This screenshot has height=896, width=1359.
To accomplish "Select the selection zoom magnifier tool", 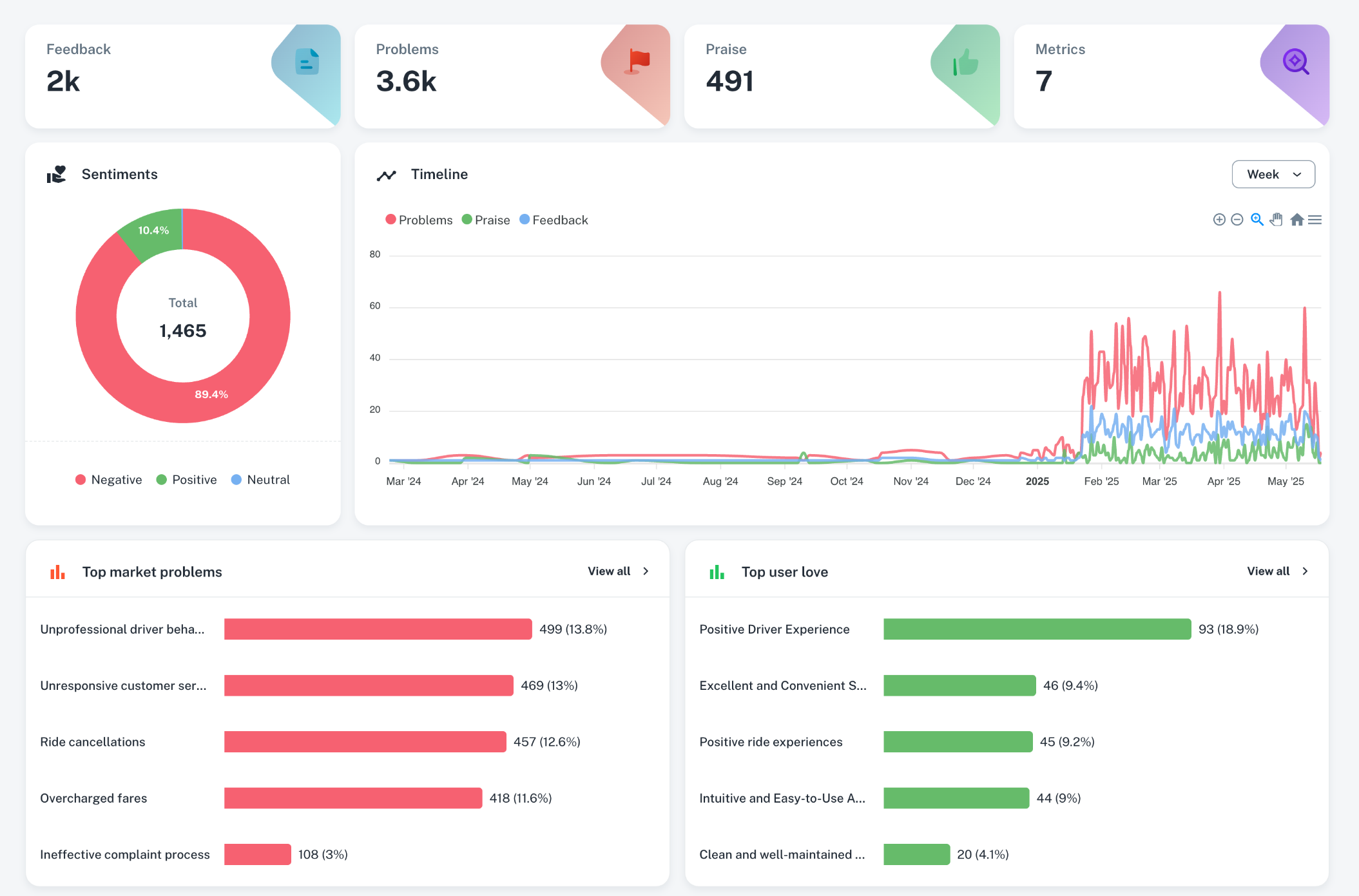I will click(1257, 220).
